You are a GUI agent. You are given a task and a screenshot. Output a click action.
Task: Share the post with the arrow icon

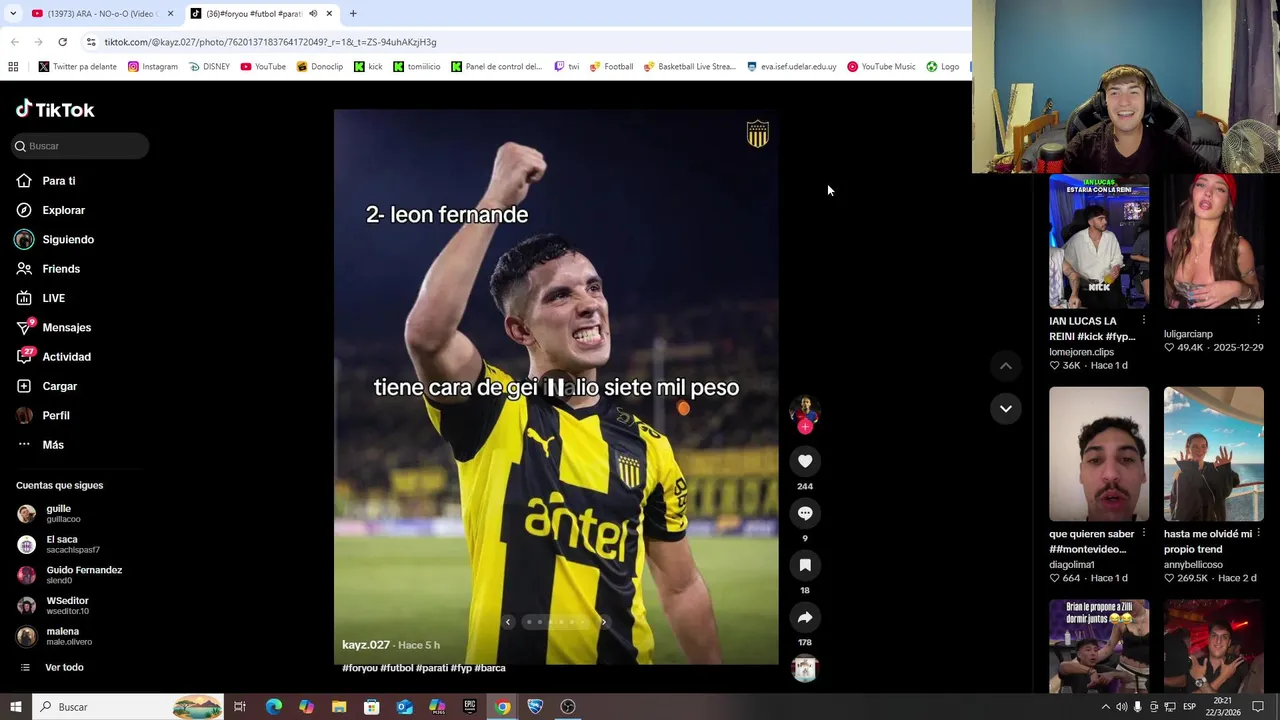(x=805, y=617)
